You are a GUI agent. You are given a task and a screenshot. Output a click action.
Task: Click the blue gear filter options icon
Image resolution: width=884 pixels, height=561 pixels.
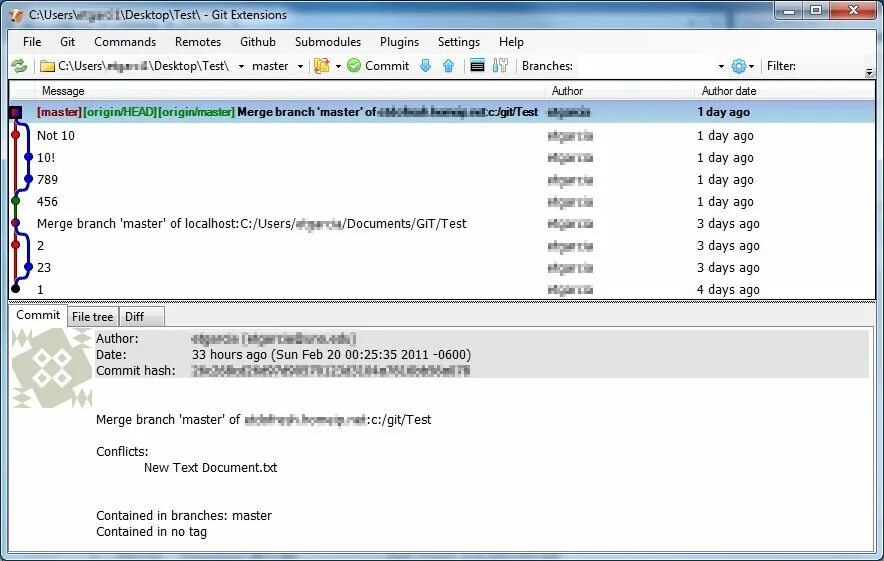(x=739, y=66)
